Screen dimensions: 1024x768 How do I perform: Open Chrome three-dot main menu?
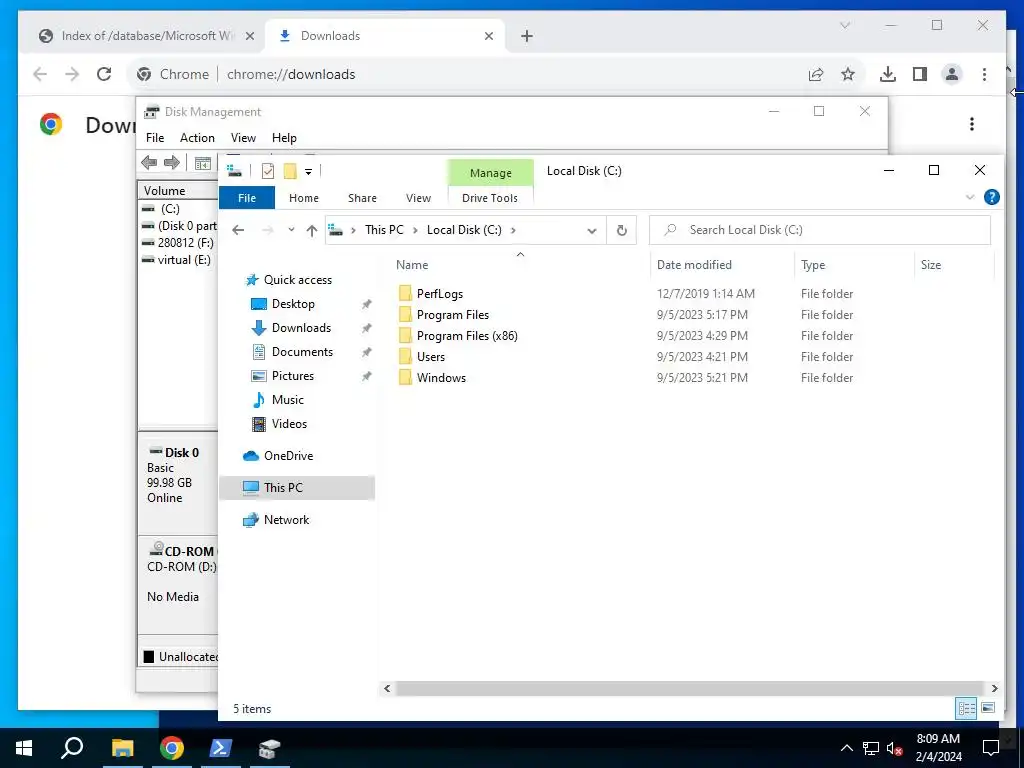click(x=984, y=74)
